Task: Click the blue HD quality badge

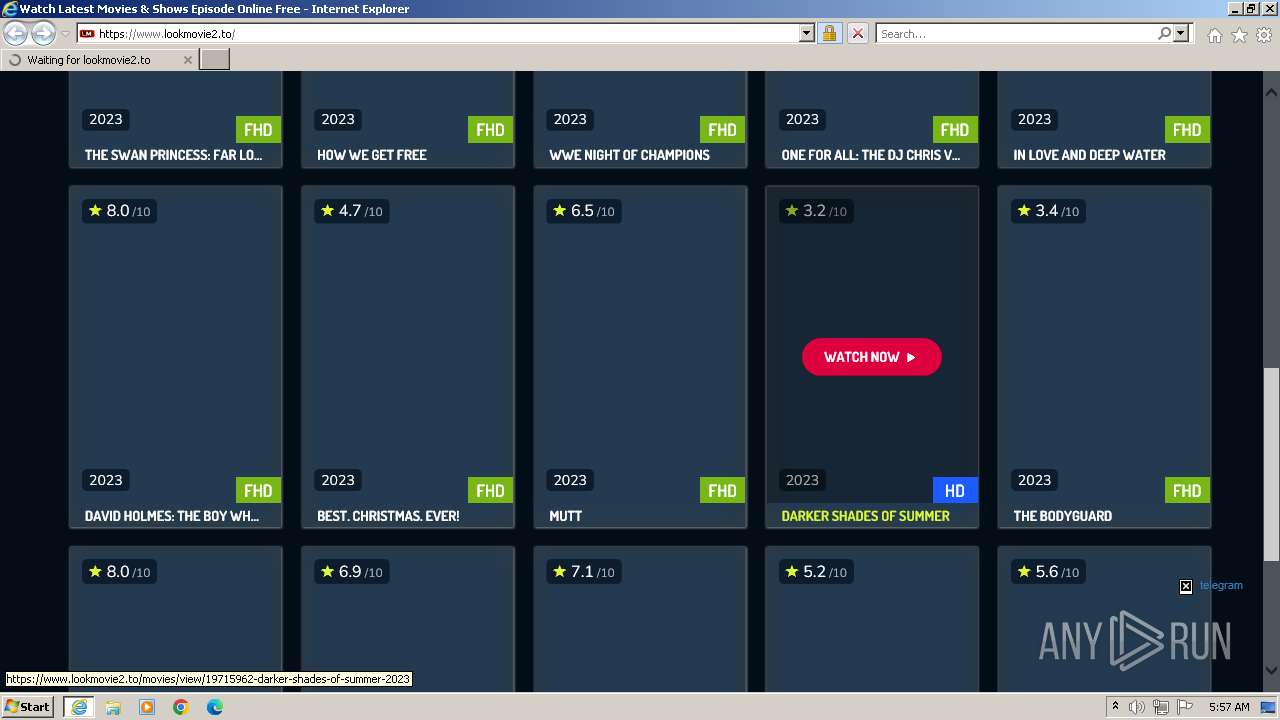Action: click(x=955, y=490)
